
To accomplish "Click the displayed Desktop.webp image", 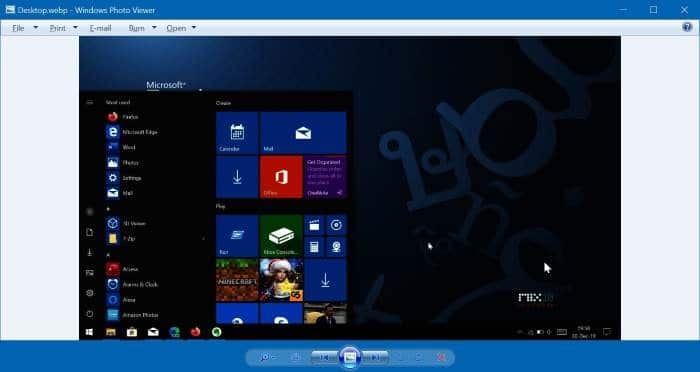I will coord(350,188).
